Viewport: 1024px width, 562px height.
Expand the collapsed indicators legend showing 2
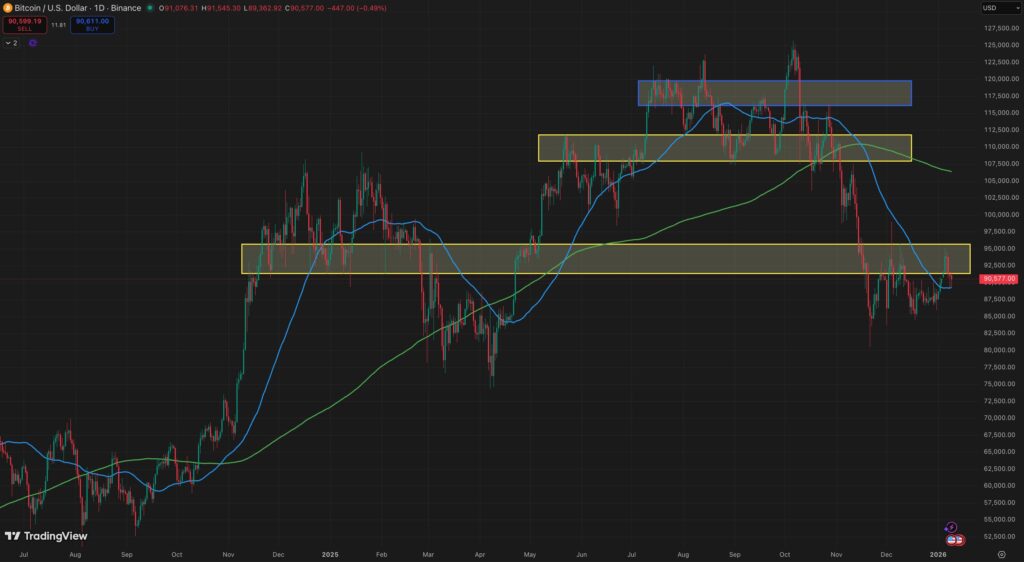(11, 43)
